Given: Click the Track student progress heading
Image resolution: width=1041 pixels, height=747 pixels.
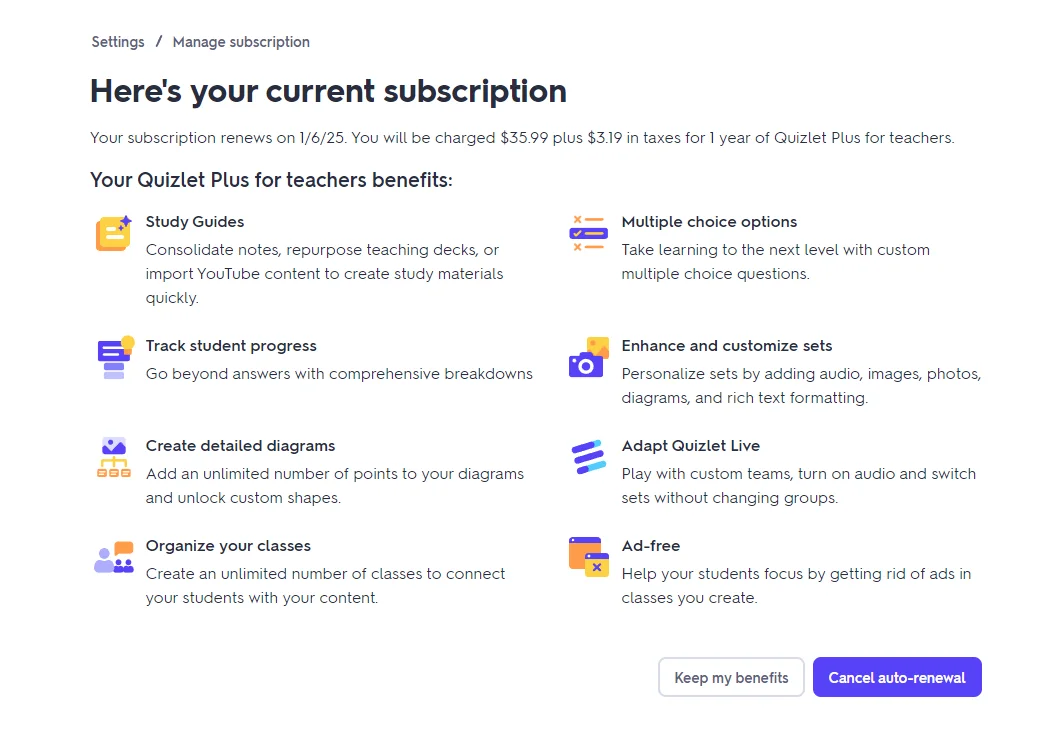Looking at the screenshot, I should [x=231, y=346].
